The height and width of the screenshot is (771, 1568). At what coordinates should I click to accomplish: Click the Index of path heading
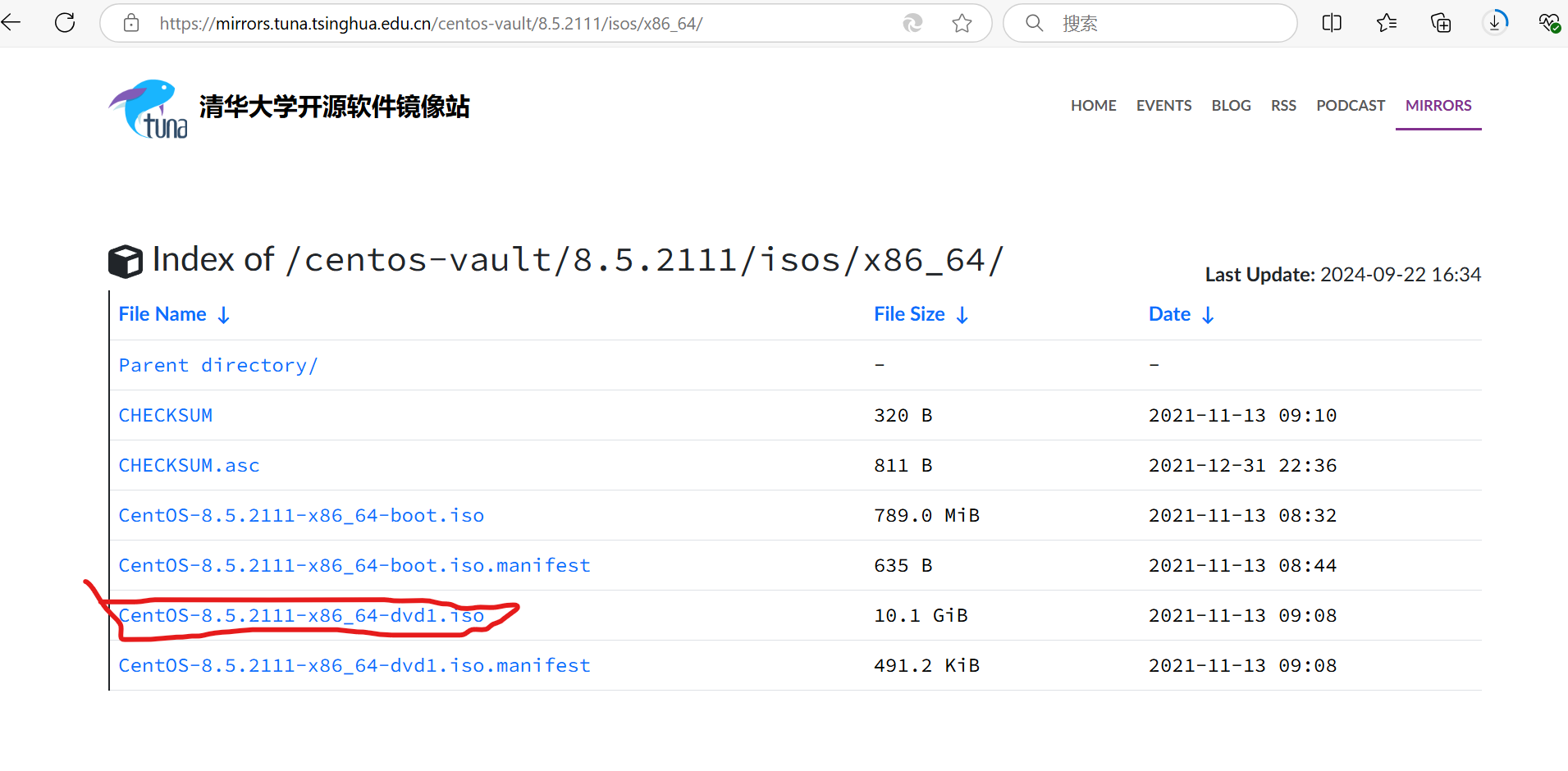(578, 260)
